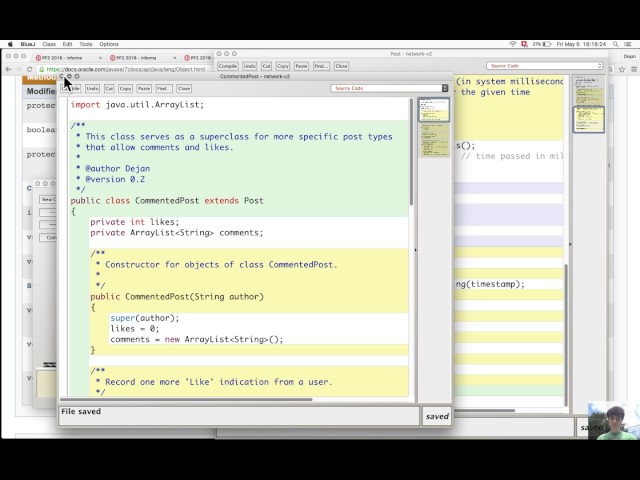
Task: Click the Wi-Fi status icon
Action: click(x=513, y=44)
